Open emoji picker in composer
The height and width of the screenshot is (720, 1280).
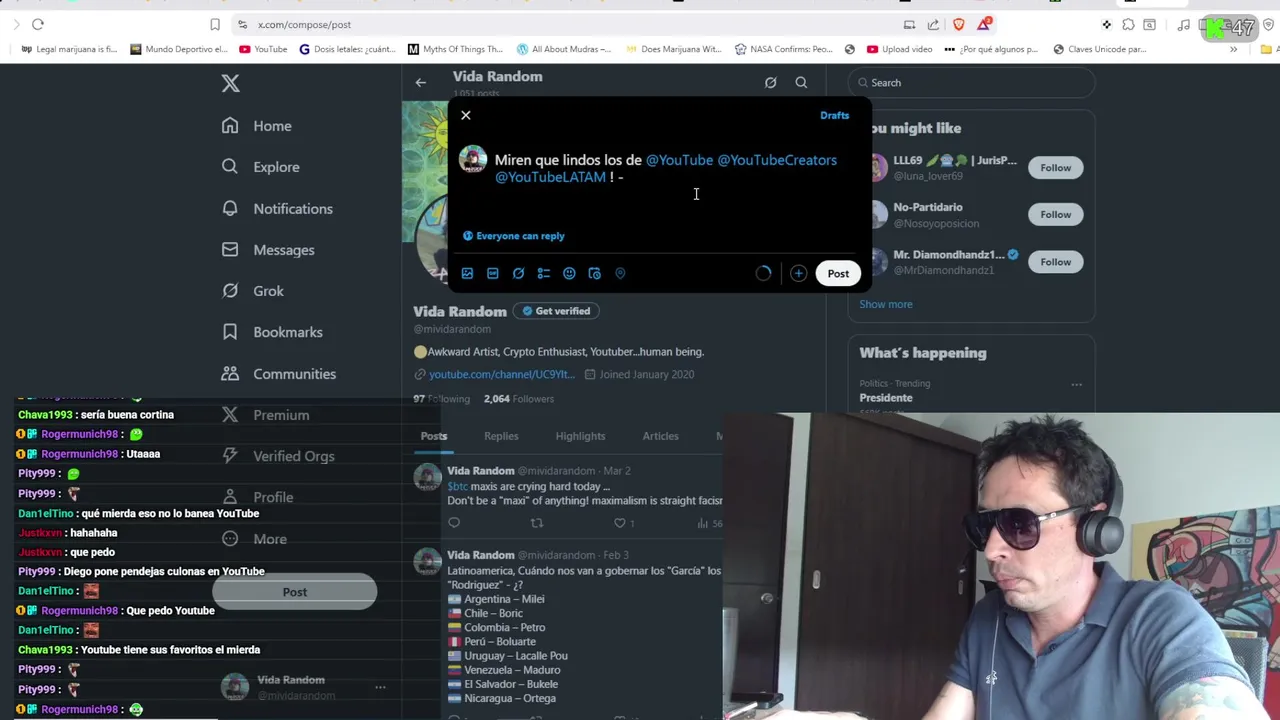(569, 273)
